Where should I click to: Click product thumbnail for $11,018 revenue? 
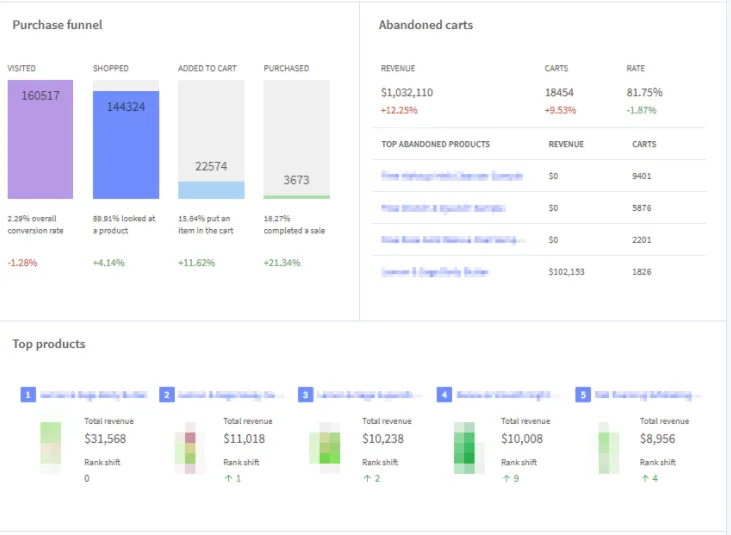190,447
